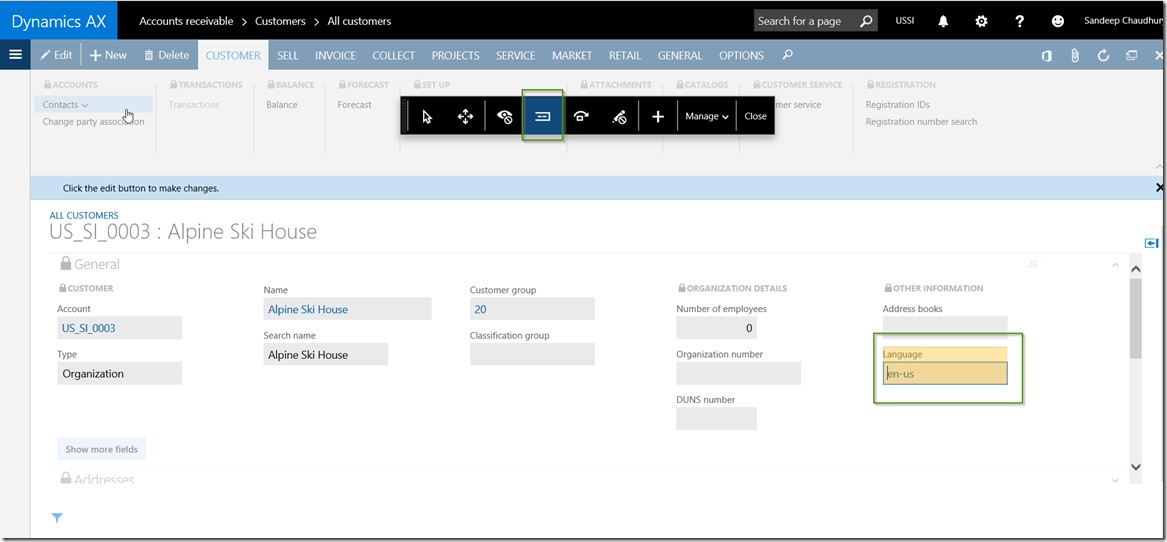Open the settings gear menu
The width and height of the screenshot is (1167, 542).
(981, 21)
